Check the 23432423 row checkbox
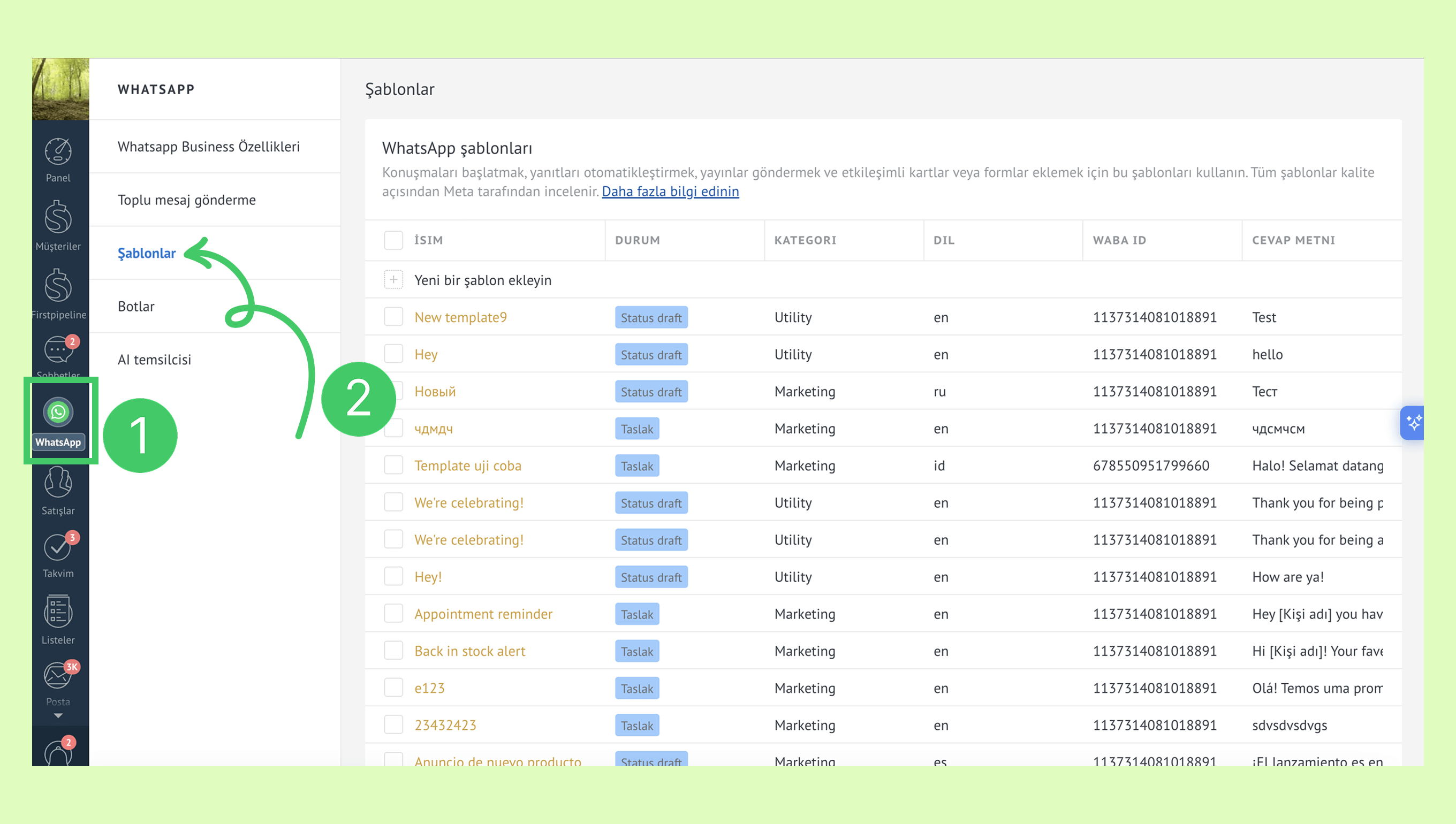This screenshot has width=1456, height=824. tap(393, 725)
